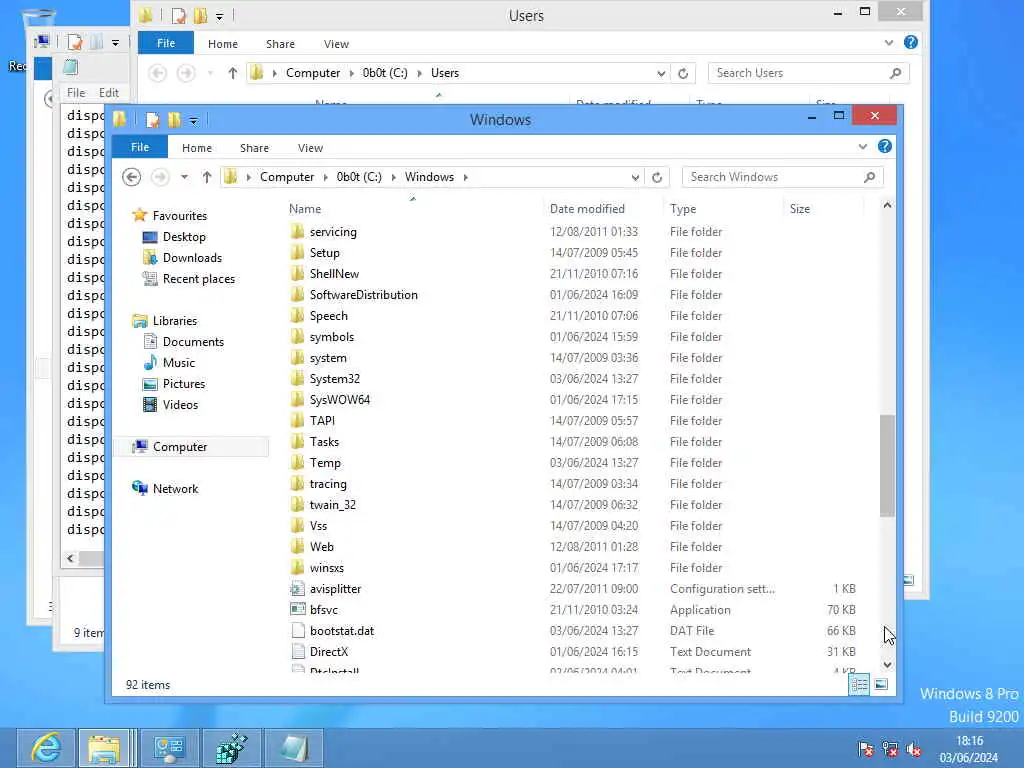This screenshot has height=768, width=1024.
Task: Open Quick Access Toolbar dropdown in Windows window
Action: [193, 121]
